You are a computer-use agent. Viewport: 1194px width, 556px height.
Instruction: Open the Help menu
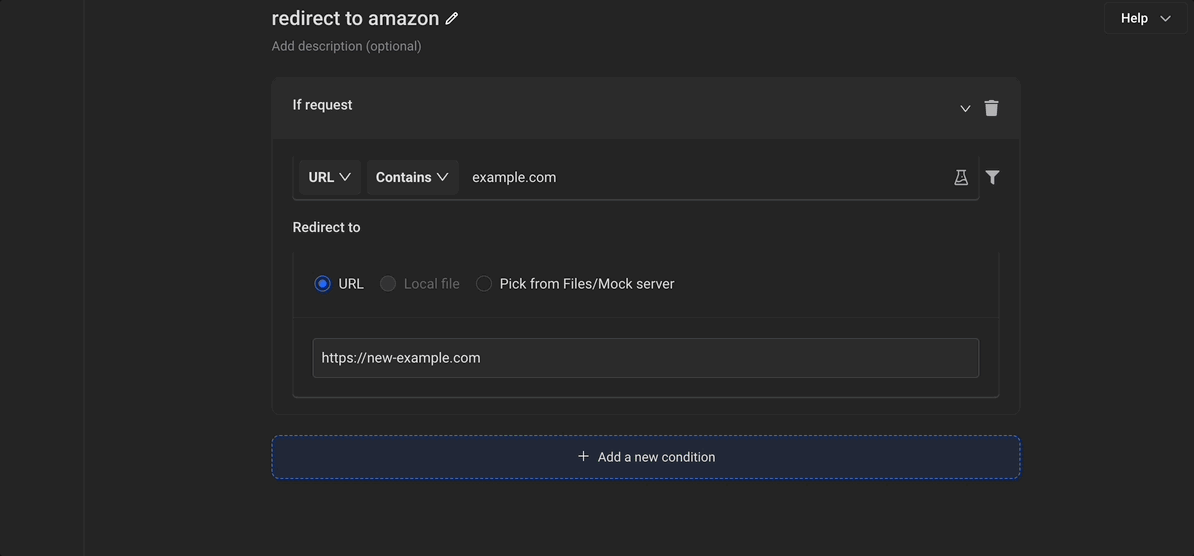click(x=1134, y=18)
